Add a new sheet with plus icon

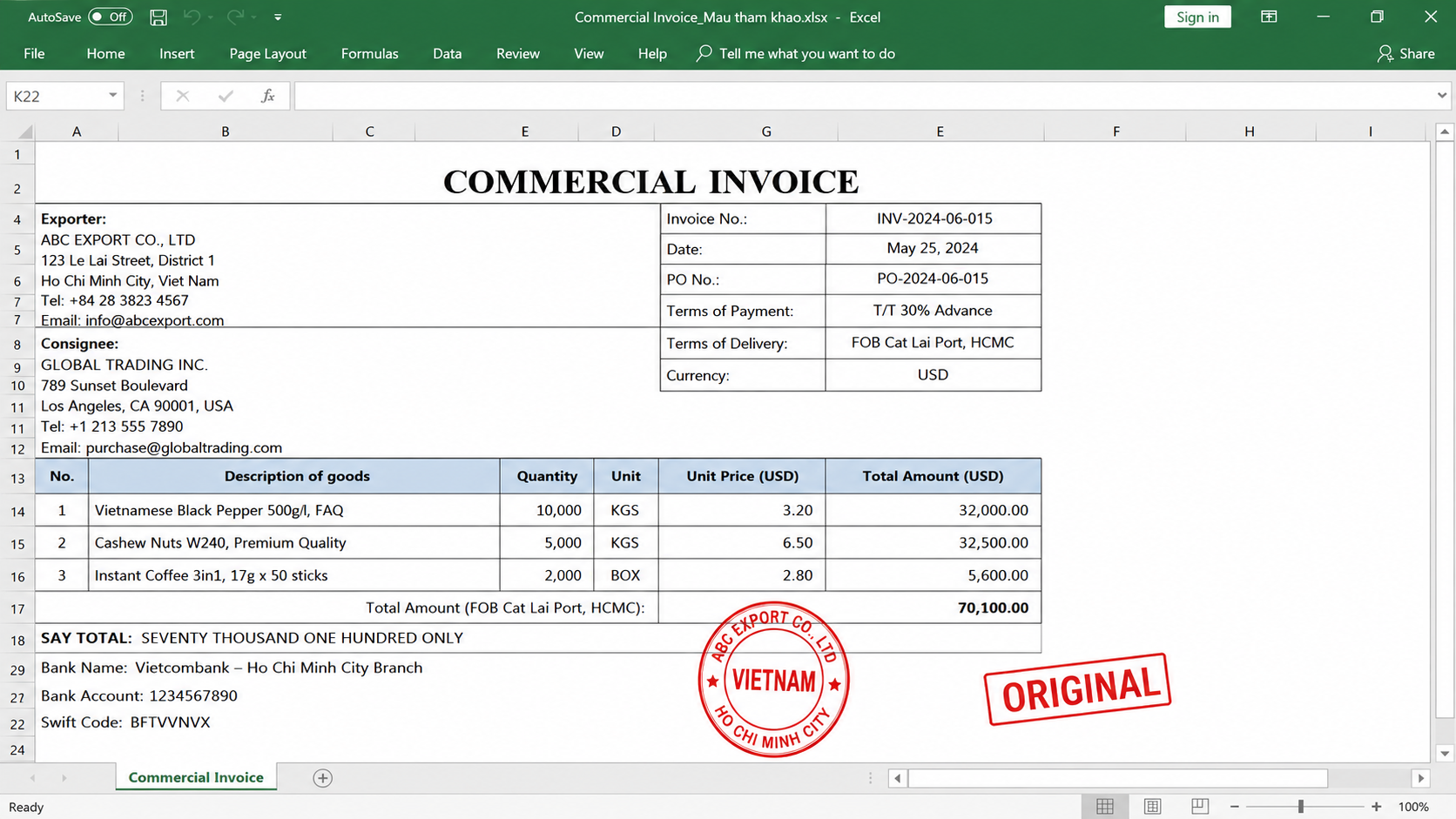click(x=322, y=778)
